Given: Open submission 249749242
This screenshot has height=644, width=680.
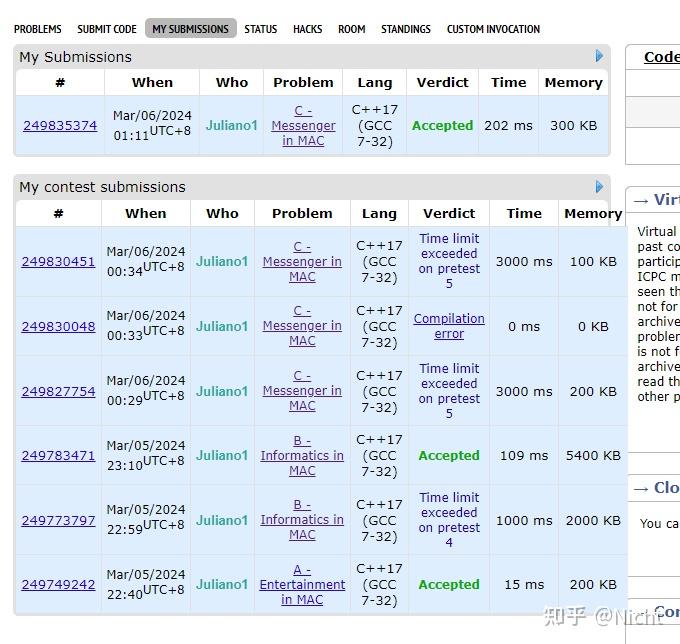Looking at the screenshot, I should (58, 585).
